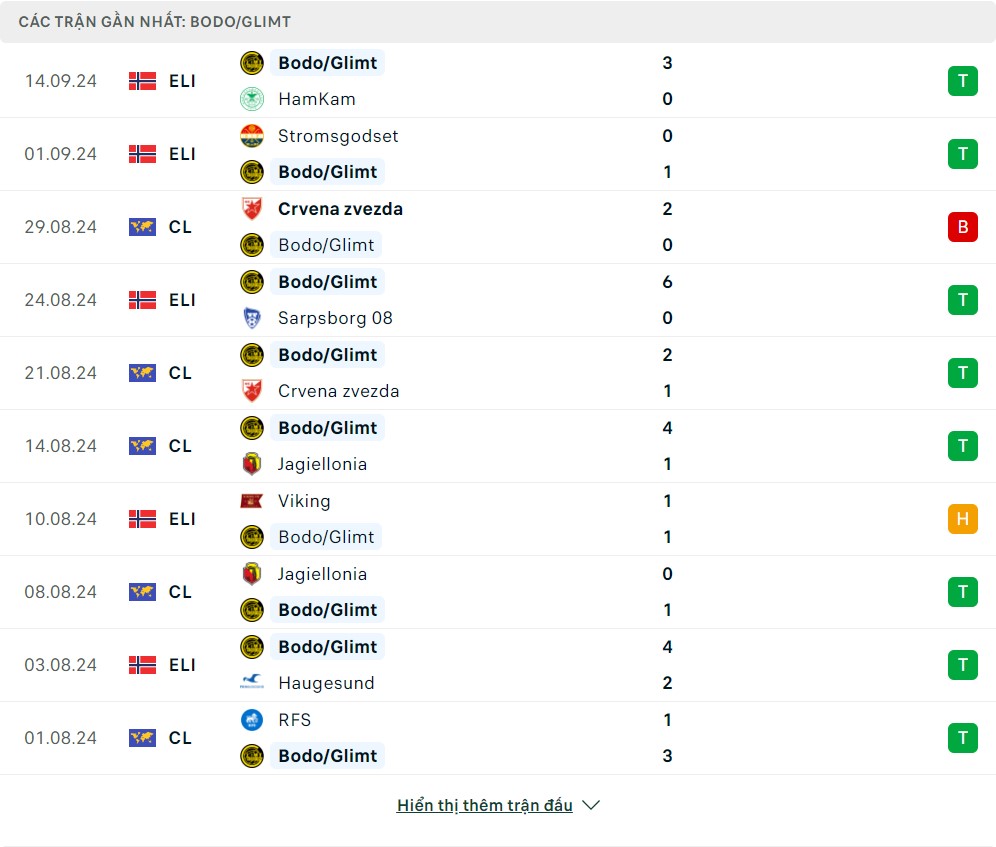
Task: Click Crvena zvezda crest in 29.08.24 match
Action: [252, 209]
